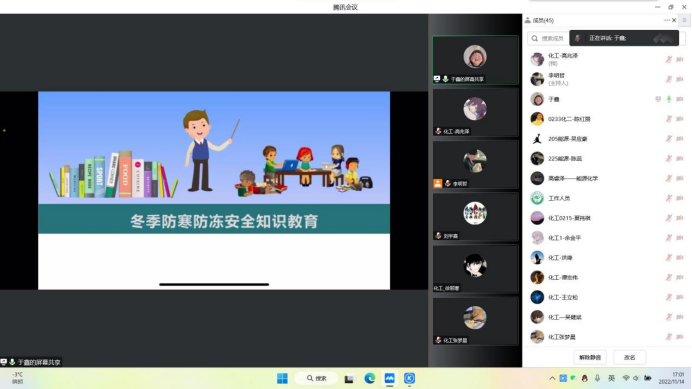Open the three-dot menu in members panel header
Screen dimensions: 692x389
click(x=666, y=20)
